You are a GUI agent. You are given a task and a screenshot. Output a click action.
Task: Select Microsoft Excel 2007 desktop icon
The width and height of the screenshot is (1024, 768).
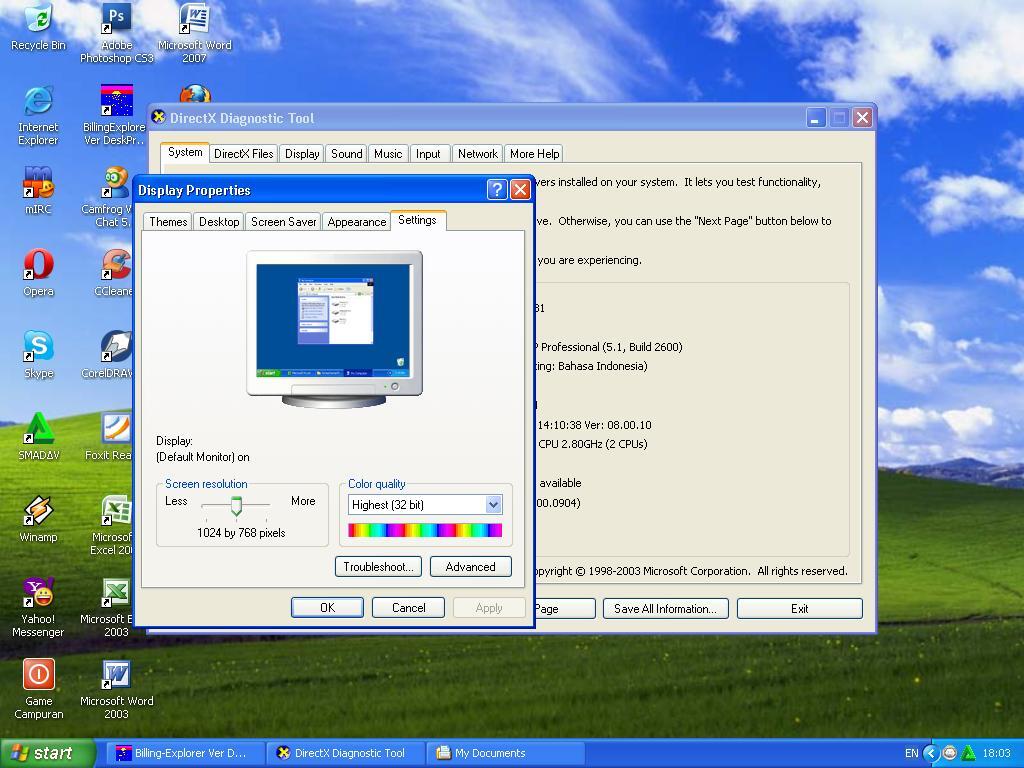[x=112, y=524]
